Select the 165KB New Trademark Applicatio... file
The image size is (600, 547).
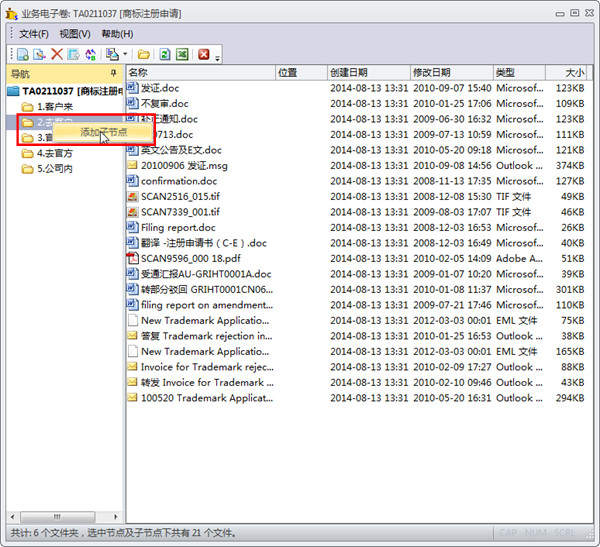tap(205, 351)
